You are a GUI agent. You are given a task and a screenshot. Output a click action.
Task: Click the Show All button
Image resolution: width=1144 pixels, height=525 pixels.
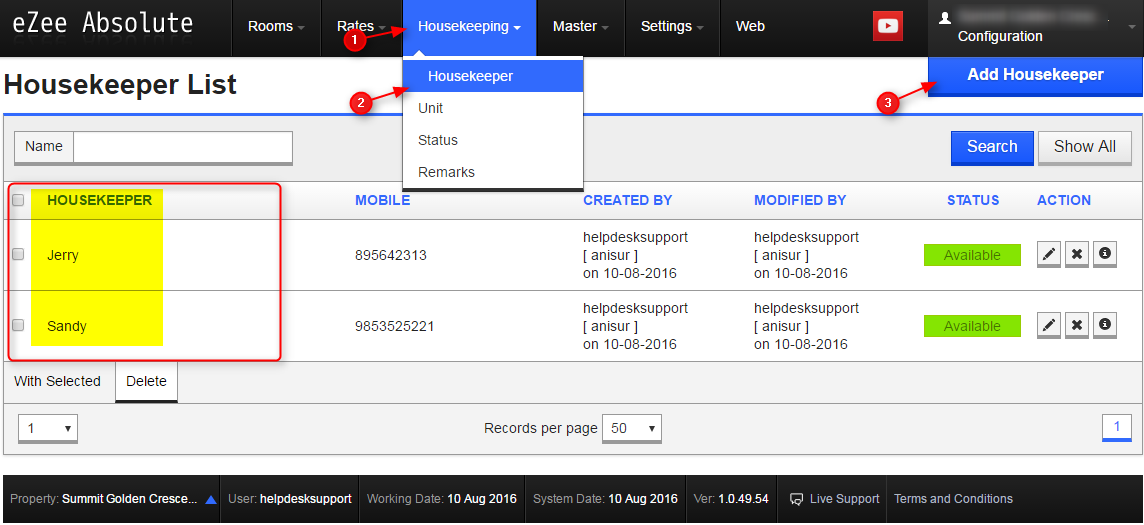(x=1084, y=147)
